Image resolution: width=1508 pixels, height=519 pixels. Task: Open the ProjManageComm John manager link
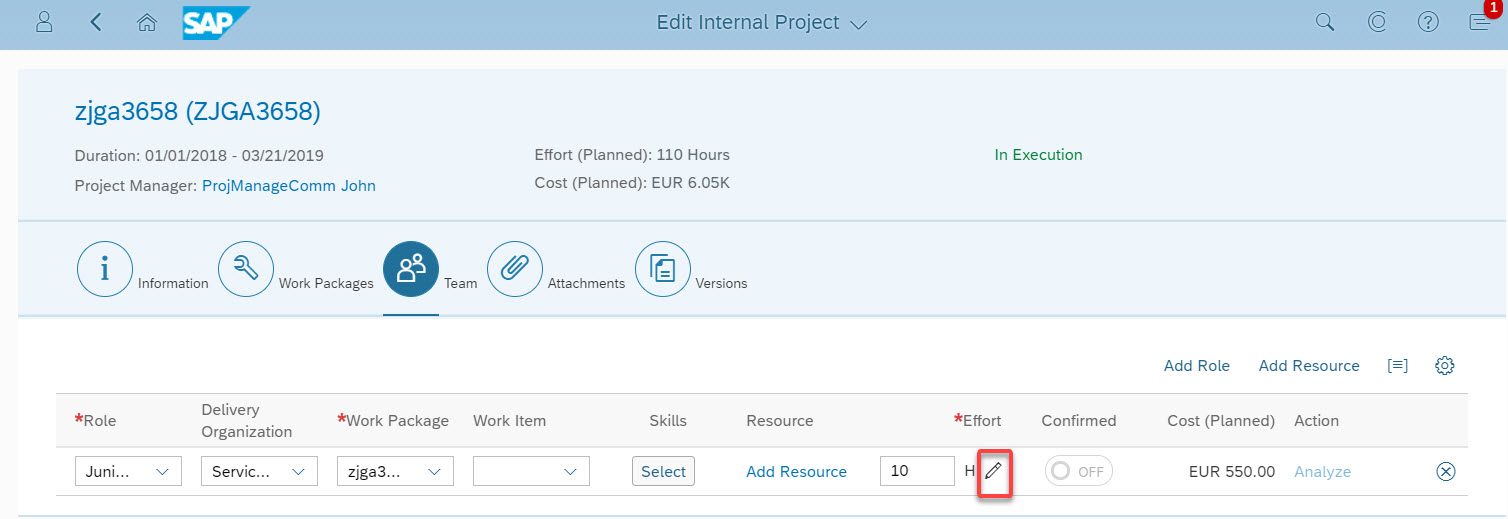(289, 186)
